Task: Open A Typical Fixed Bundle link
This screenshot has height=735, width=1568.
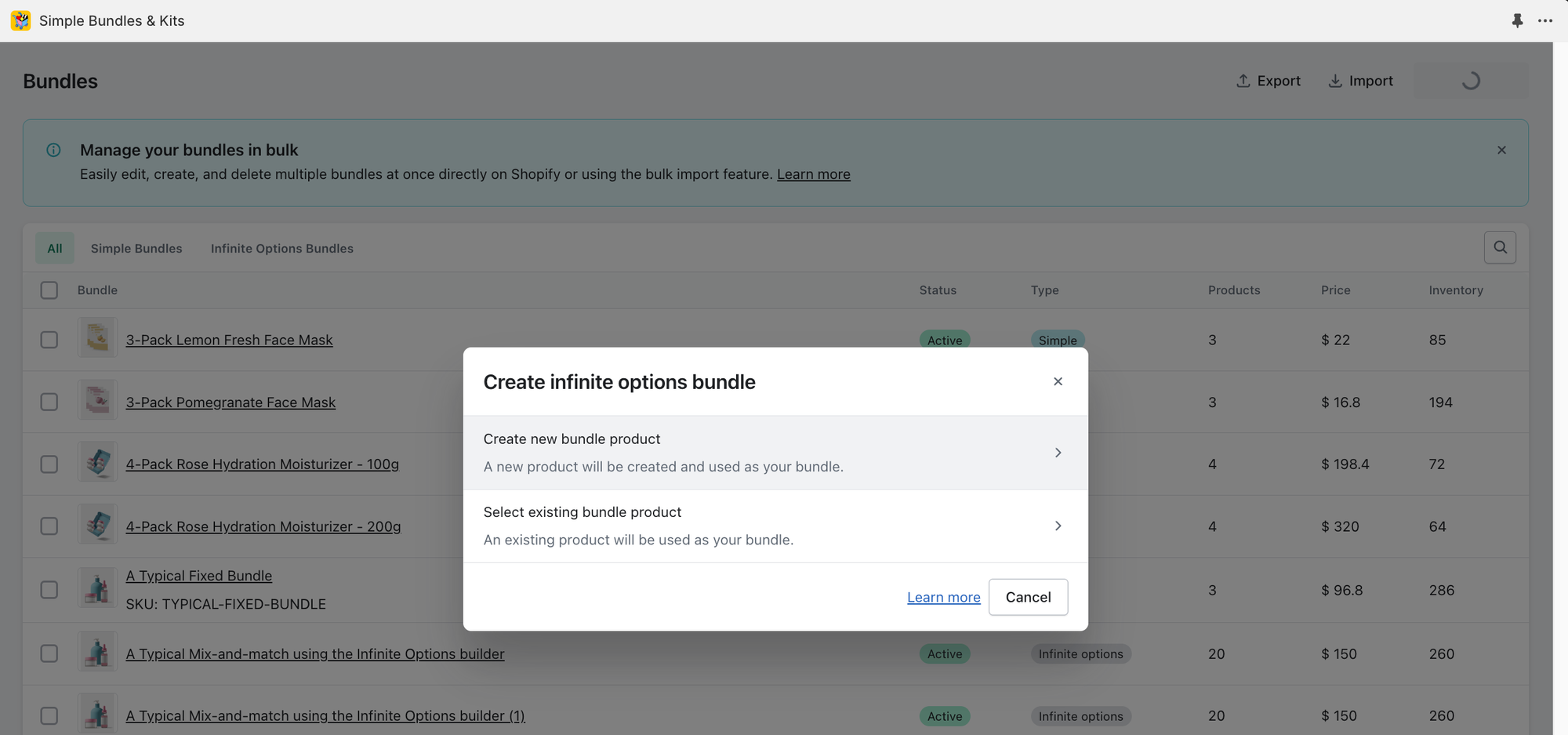Action: click(x=199, y=576)
